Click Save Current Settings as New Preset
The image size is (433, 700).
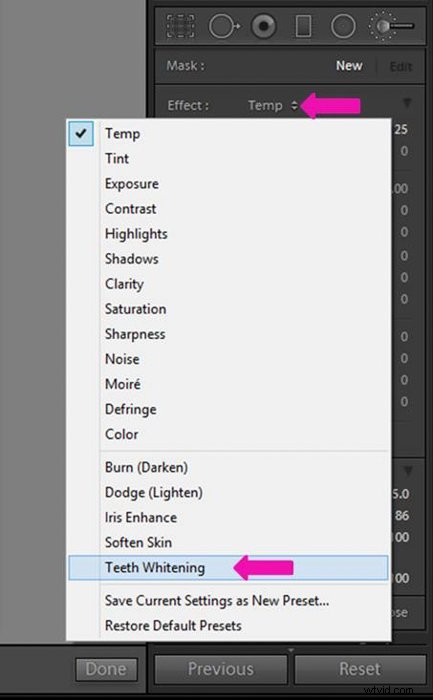tap(217, 601)
